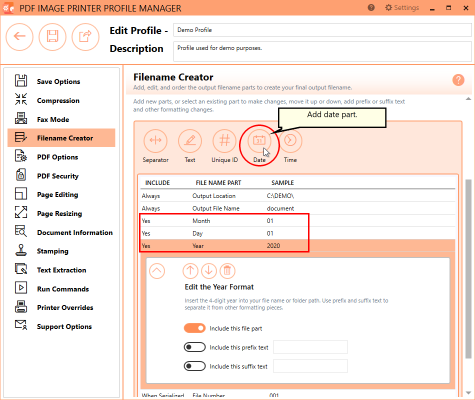Viewport: 475px width, 400px height.
Task: Enable Include this suffix text switch
Action: (x=195, y=366)
